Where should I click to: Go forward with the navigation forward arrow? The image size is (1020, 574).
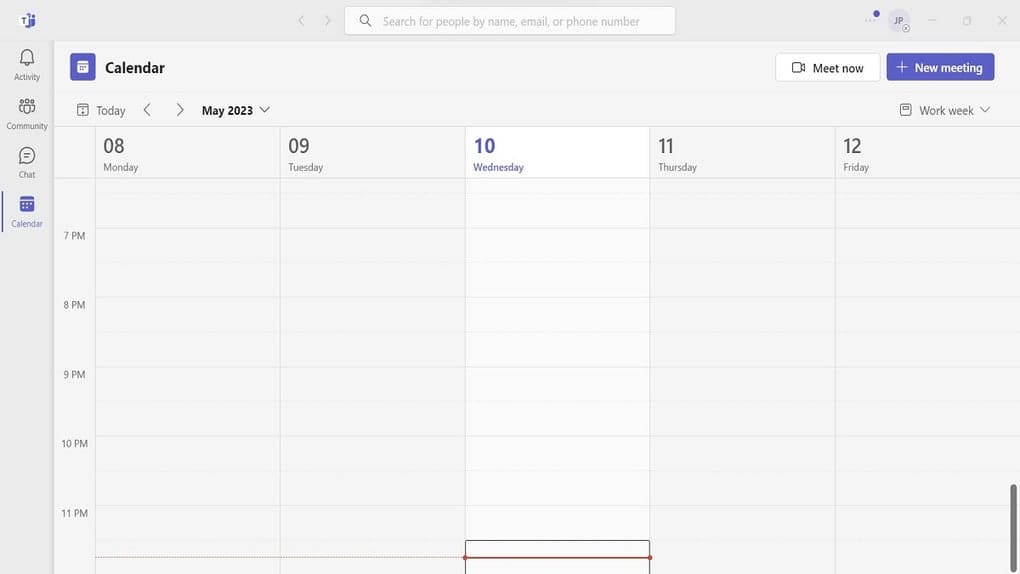(x=327, y=21)
